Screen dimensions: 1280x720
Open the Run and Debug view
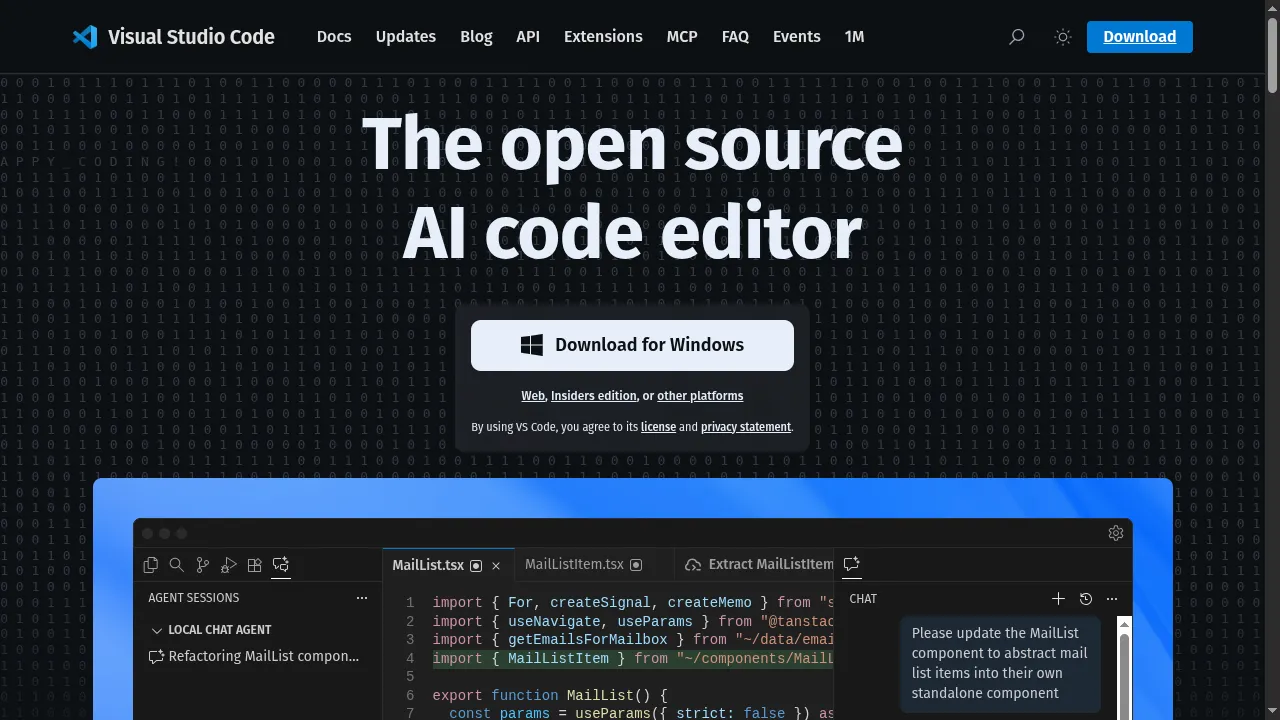pos(229,565)
